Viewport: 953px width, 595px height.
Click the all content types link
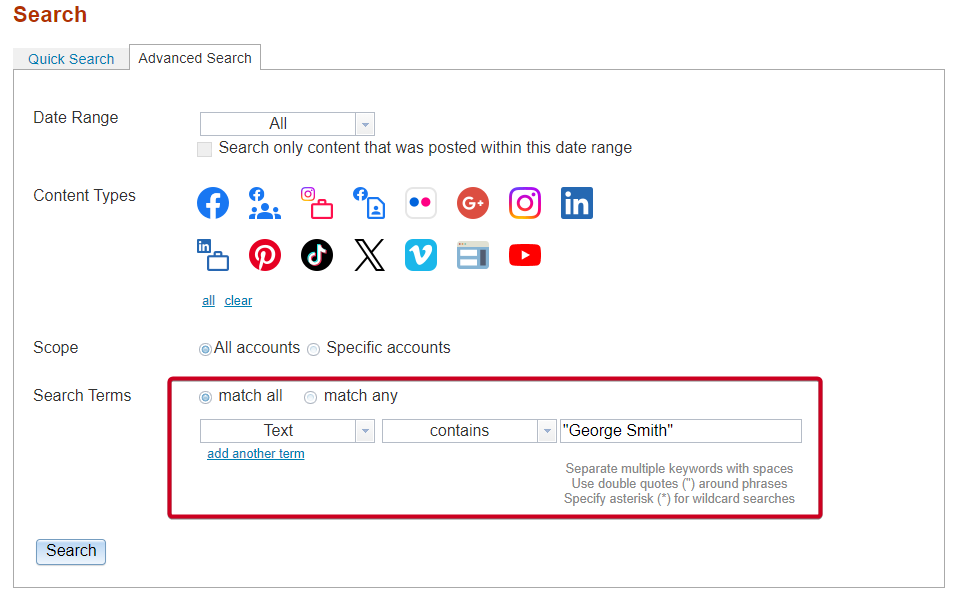pyautogui.click(x=208, y=301)
